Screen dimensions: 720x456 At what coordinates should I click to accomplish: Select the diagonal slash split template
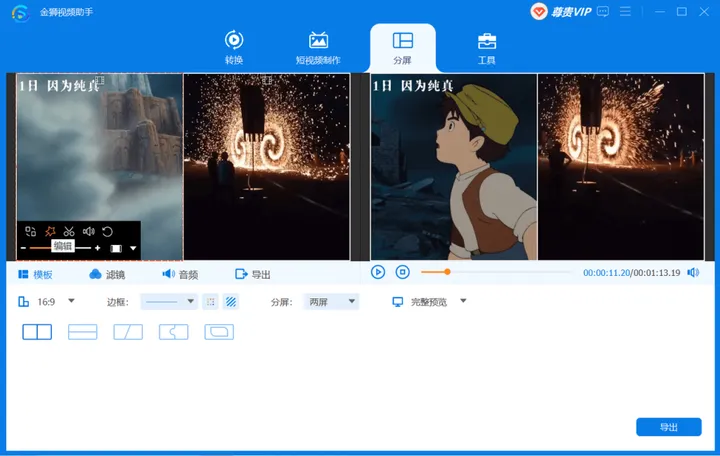(x=128, y=332)
